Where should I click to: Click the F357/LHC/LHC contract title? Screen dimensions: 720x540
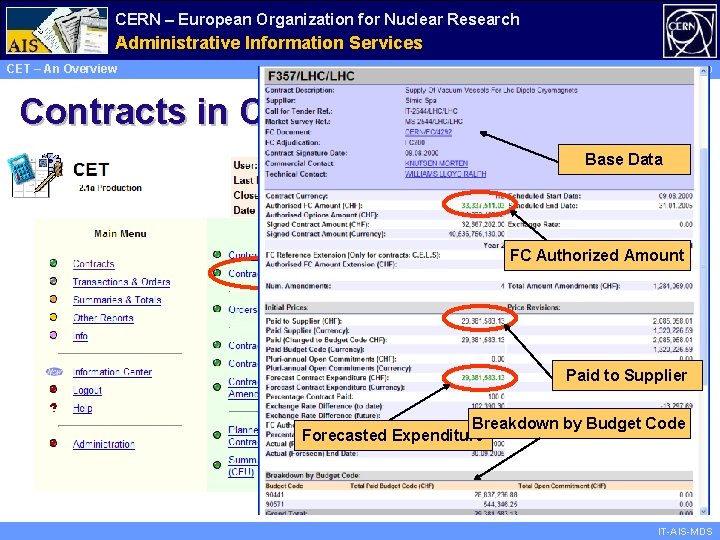point(311,76)
